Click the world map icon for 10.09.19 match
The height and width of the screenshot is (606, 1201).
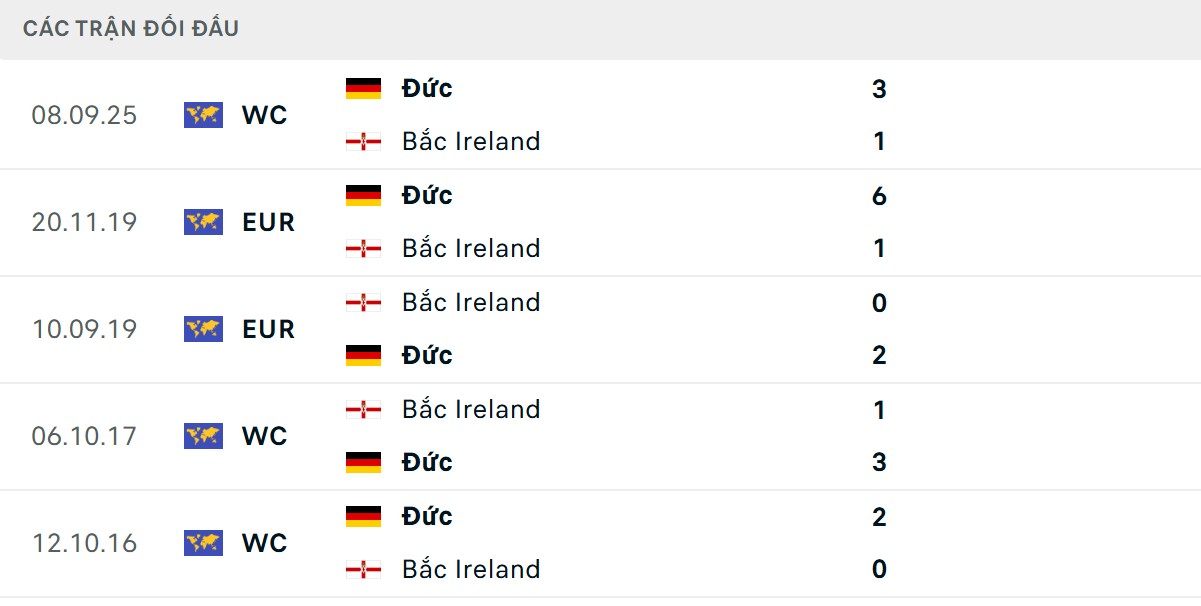[x=203, y=329]
